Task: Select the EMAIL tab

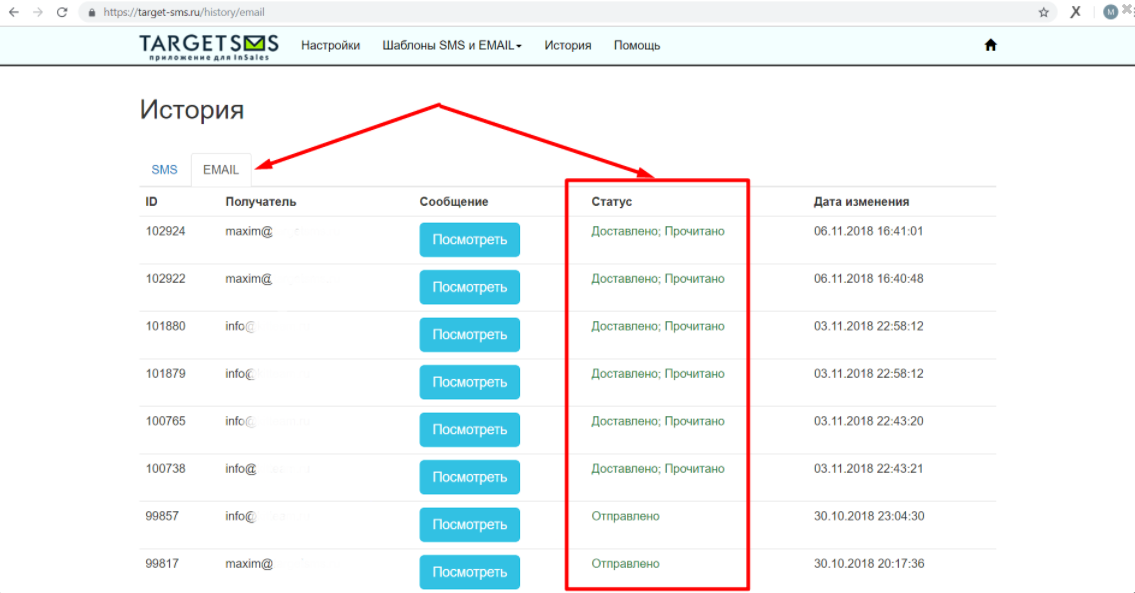Action: [221, 169]
